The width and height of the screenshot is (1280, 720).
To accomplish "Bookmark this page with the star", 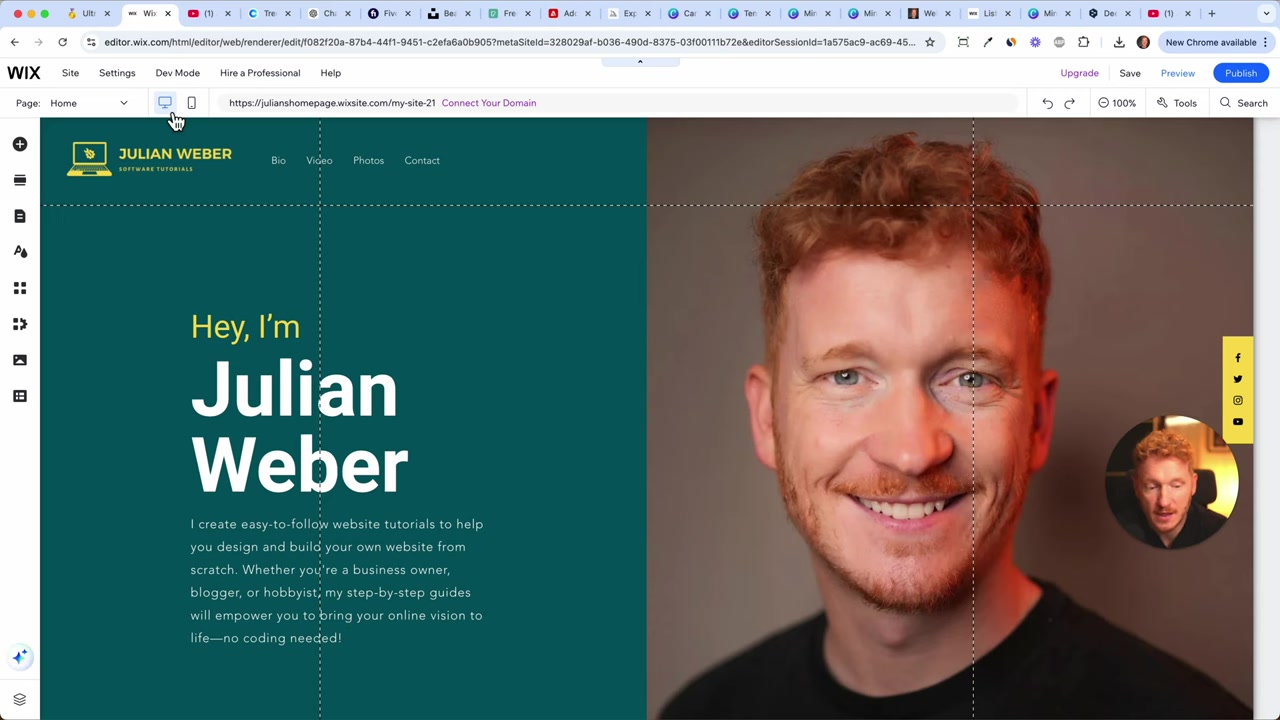I will pos(930,42).
